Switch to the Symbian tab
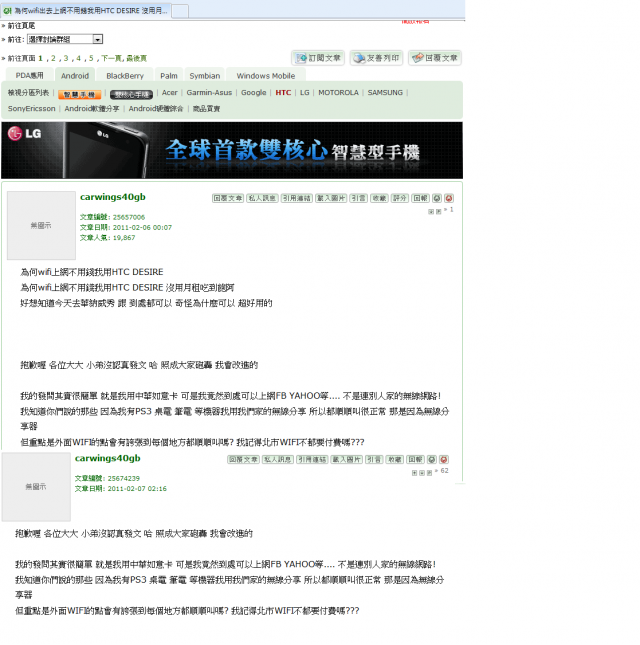 pyautogui.click(x=205, y=76)
